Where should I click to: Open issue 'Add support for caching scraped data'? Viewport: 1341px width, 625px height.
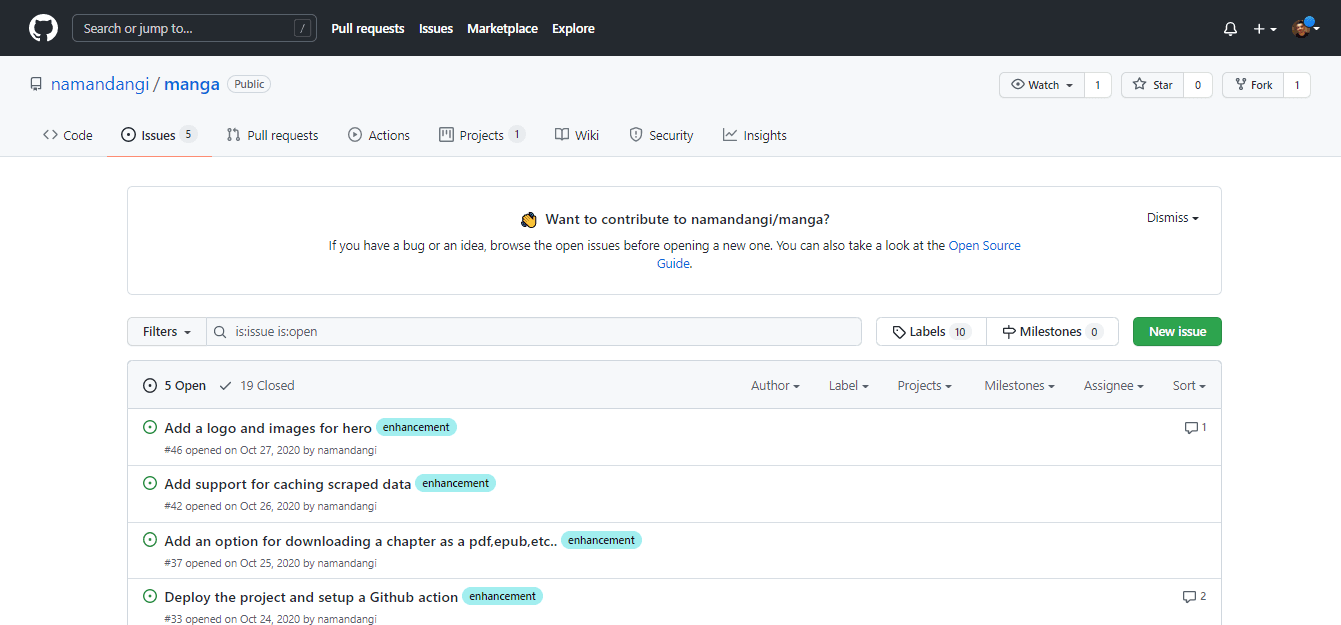[288, 484]
